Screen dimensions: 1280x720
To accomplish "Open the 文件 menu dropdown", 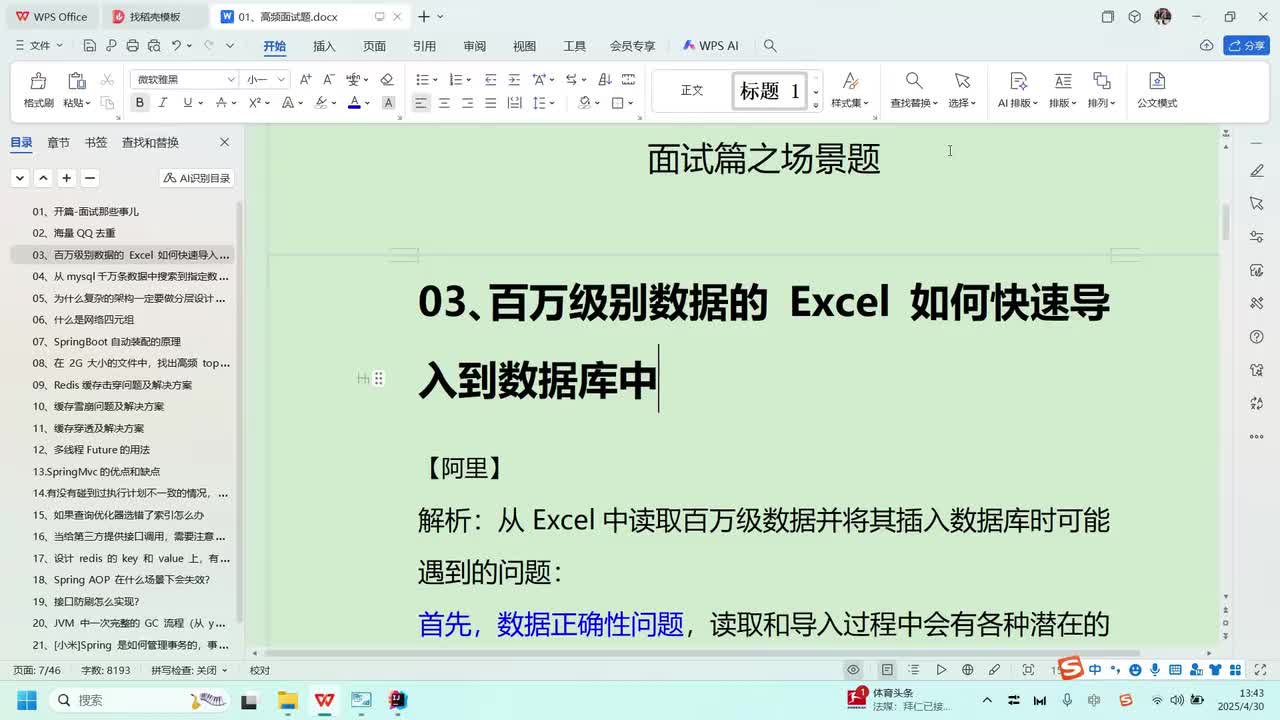I will (40, 46).
